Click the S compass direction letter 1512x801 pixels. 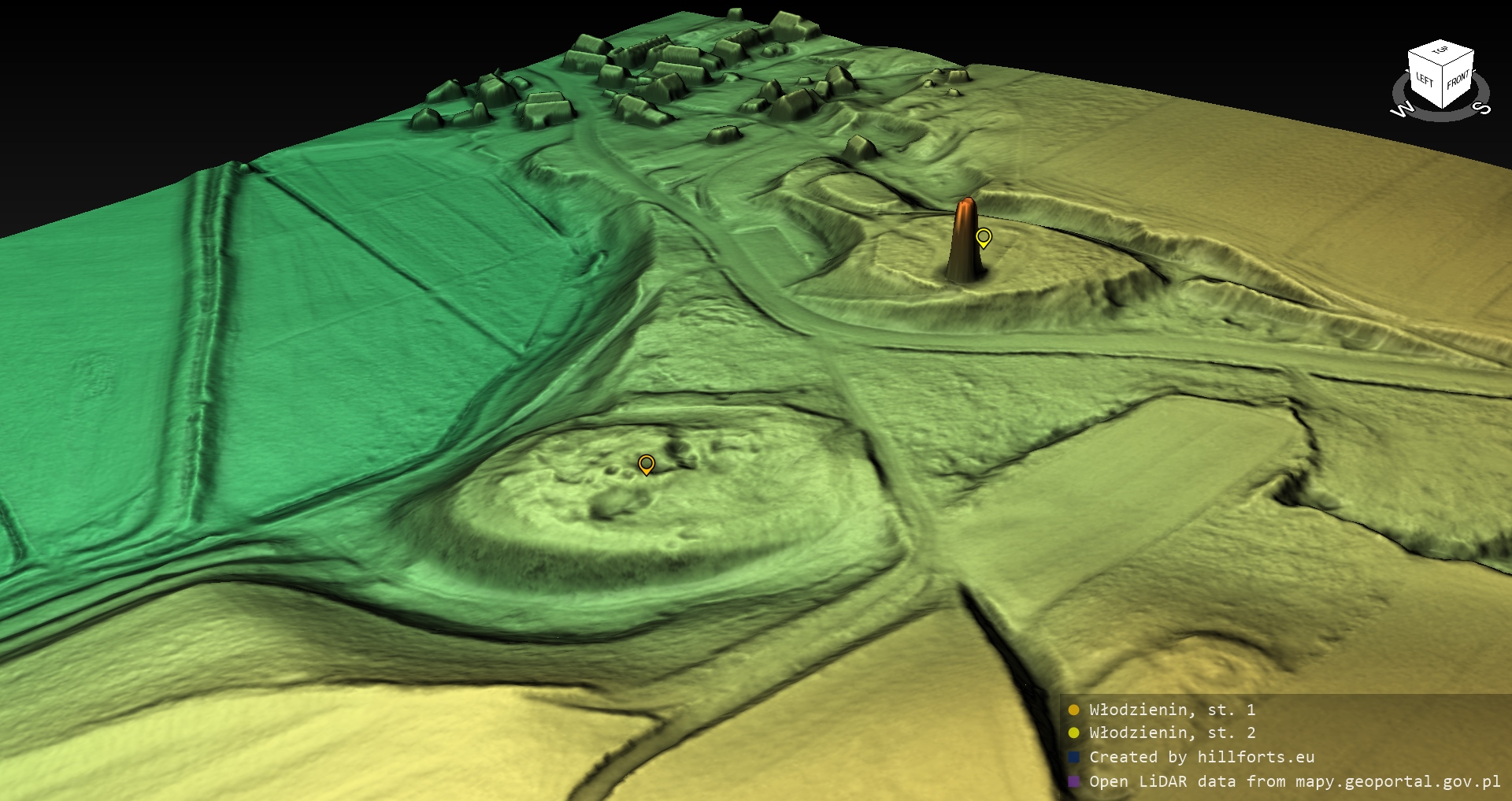pyautogui.click(x=1480, y=108)
